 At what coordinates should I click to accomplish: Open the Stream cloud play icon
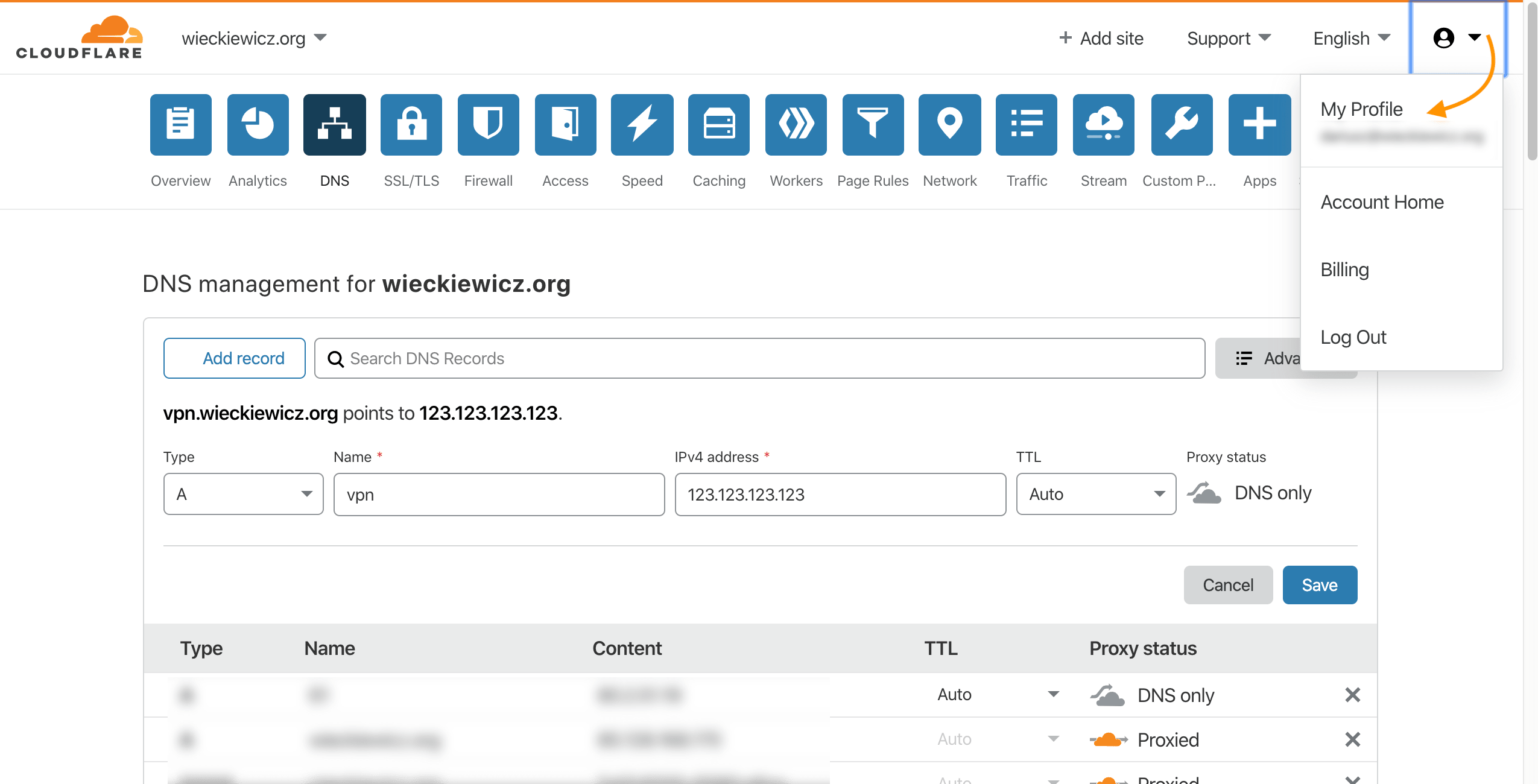click(x=1104, y=125)
